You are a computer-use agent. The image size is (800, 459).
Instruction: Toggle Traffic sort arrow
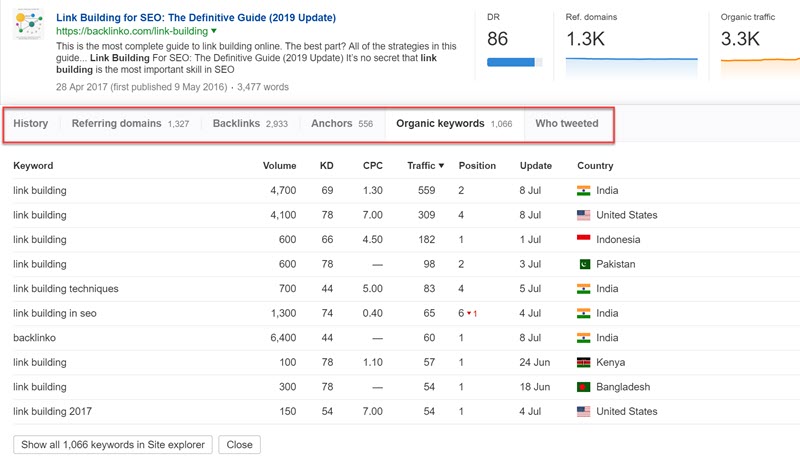[441, 166]
